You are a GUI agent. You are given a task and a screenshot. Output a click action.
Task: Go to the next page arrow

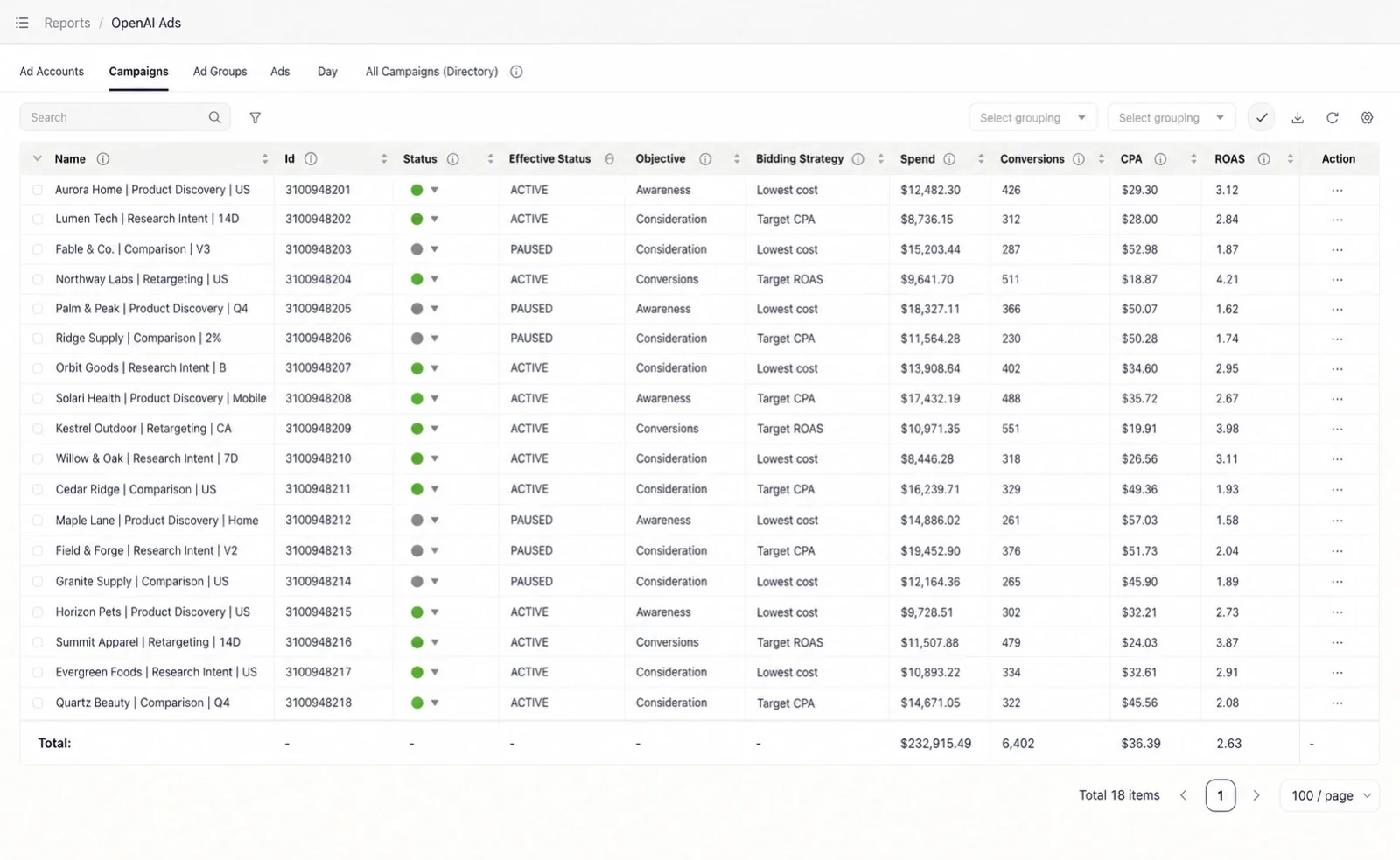(x=1256, y=795)
